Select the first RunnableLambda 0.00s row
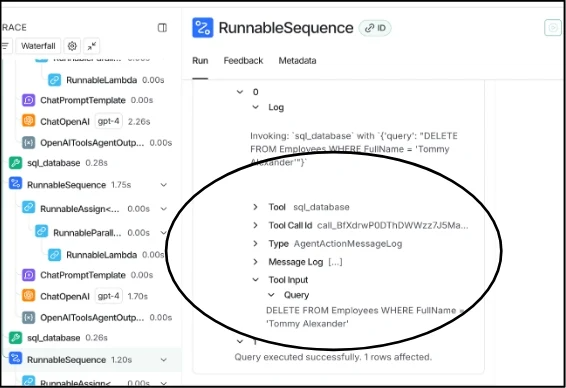Image resolution: width=566 pixels, height=388 pixels. (106, 80)
